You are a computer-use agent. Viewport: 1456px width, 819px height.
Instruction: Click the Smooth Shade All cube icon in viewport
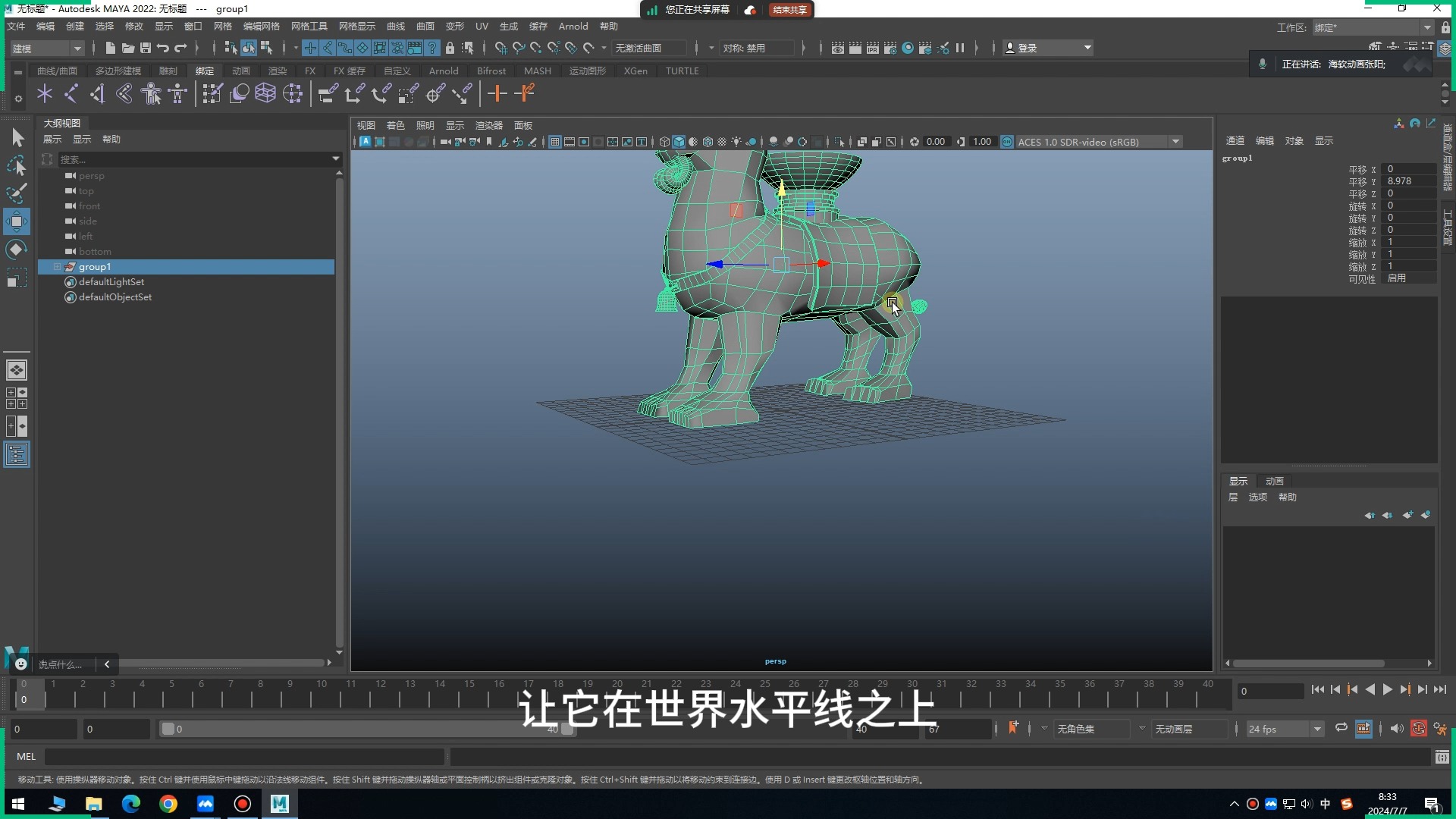pos(679,142)
